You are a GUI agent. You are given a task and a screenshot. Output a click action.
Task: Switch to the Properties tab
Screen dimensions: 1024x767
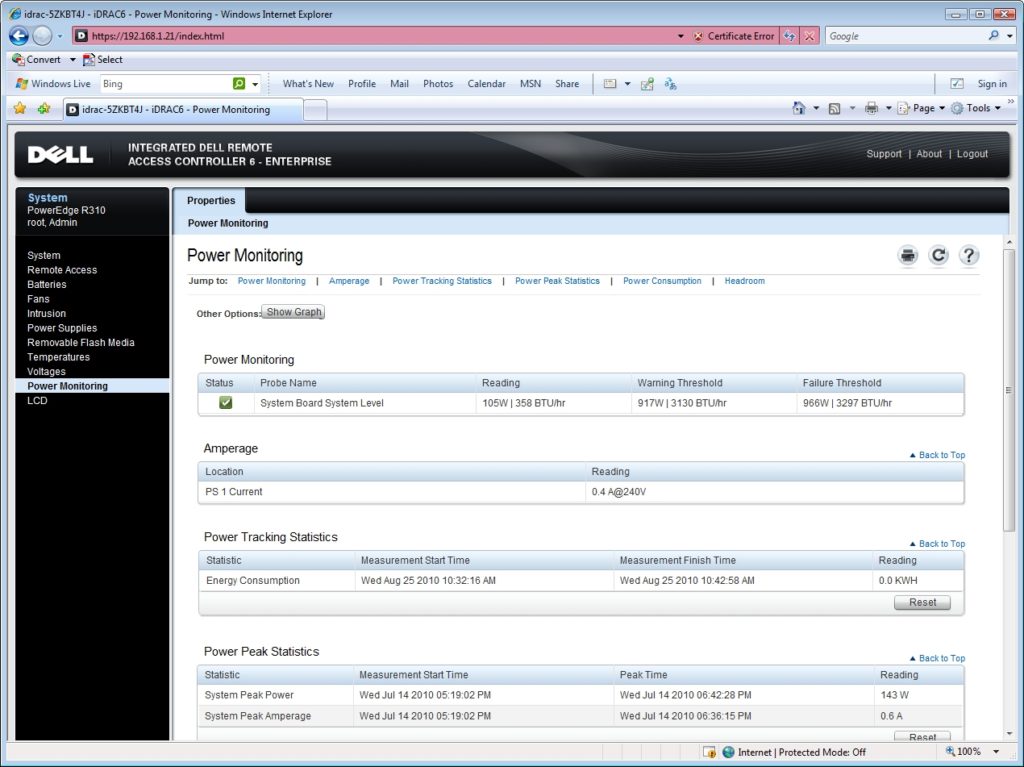point(210,200)
